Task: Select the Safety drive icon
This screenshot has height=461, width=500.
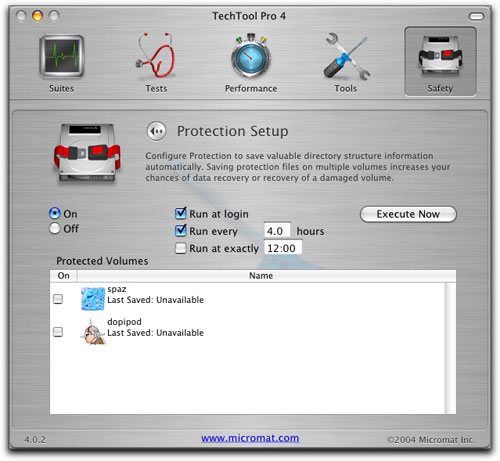Action: click(440, 55)
